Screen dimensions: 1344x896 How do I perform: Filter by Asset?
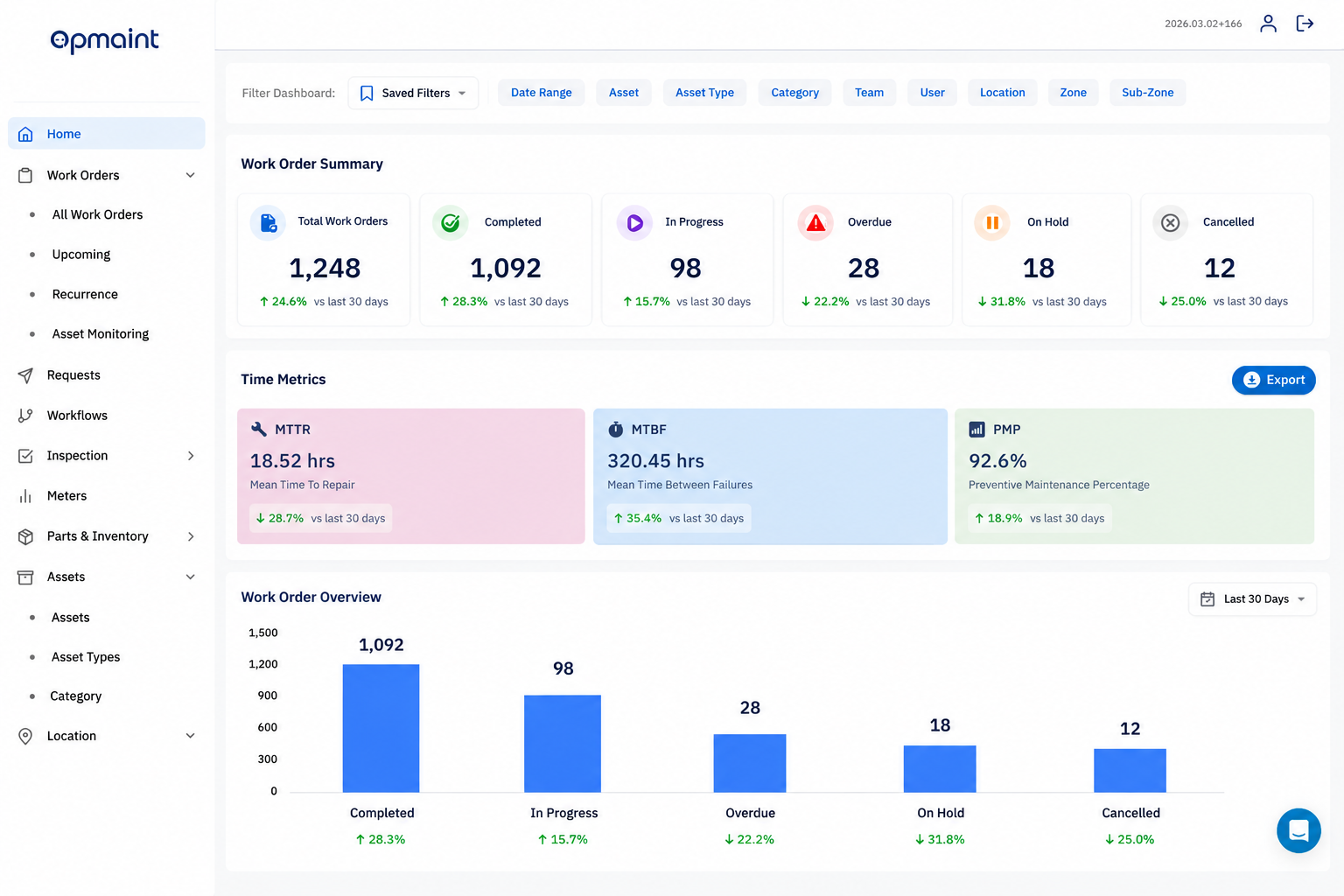(624, 93)
